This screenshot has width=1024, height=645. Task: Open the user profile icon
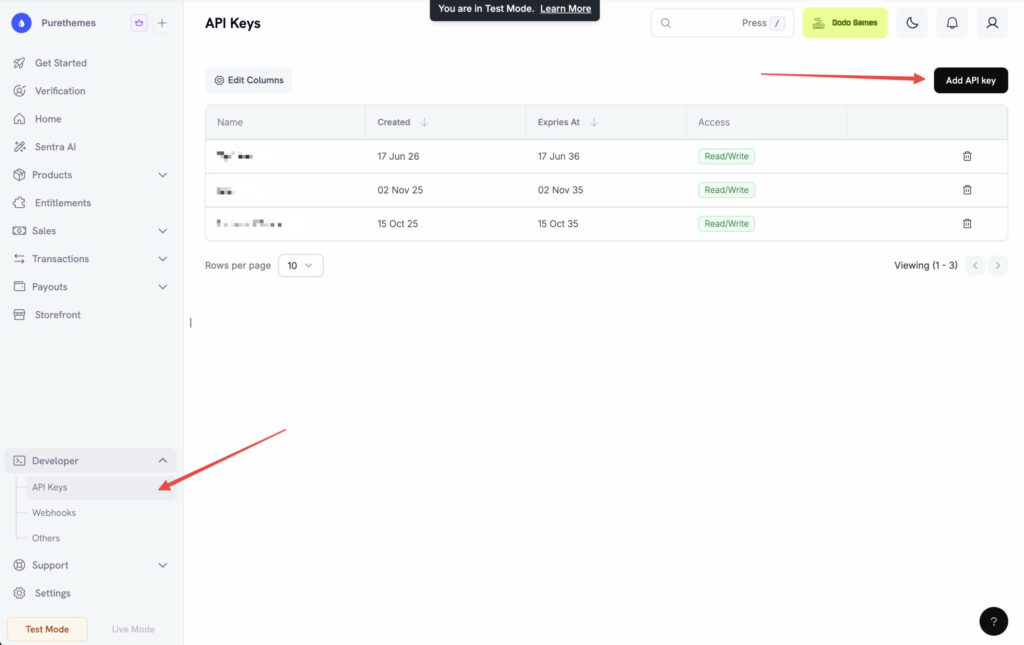click(991, 23)
